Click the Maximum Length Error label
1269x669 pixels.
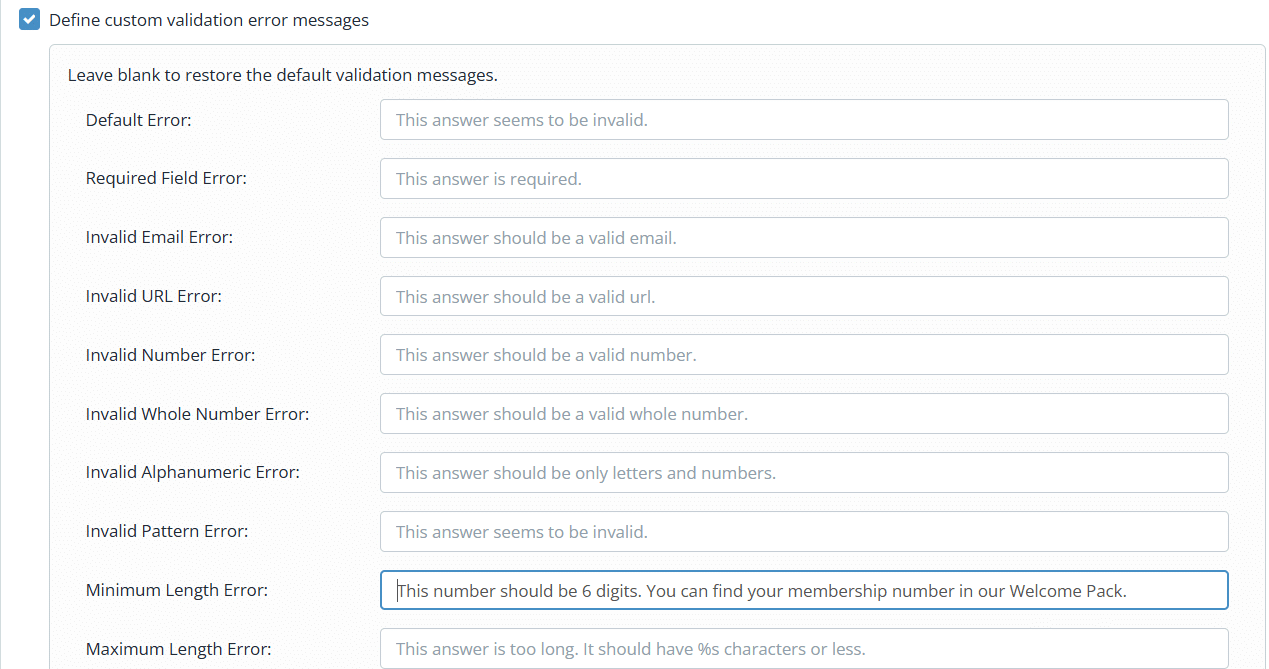pyautogui.click(x=179, y=649)
